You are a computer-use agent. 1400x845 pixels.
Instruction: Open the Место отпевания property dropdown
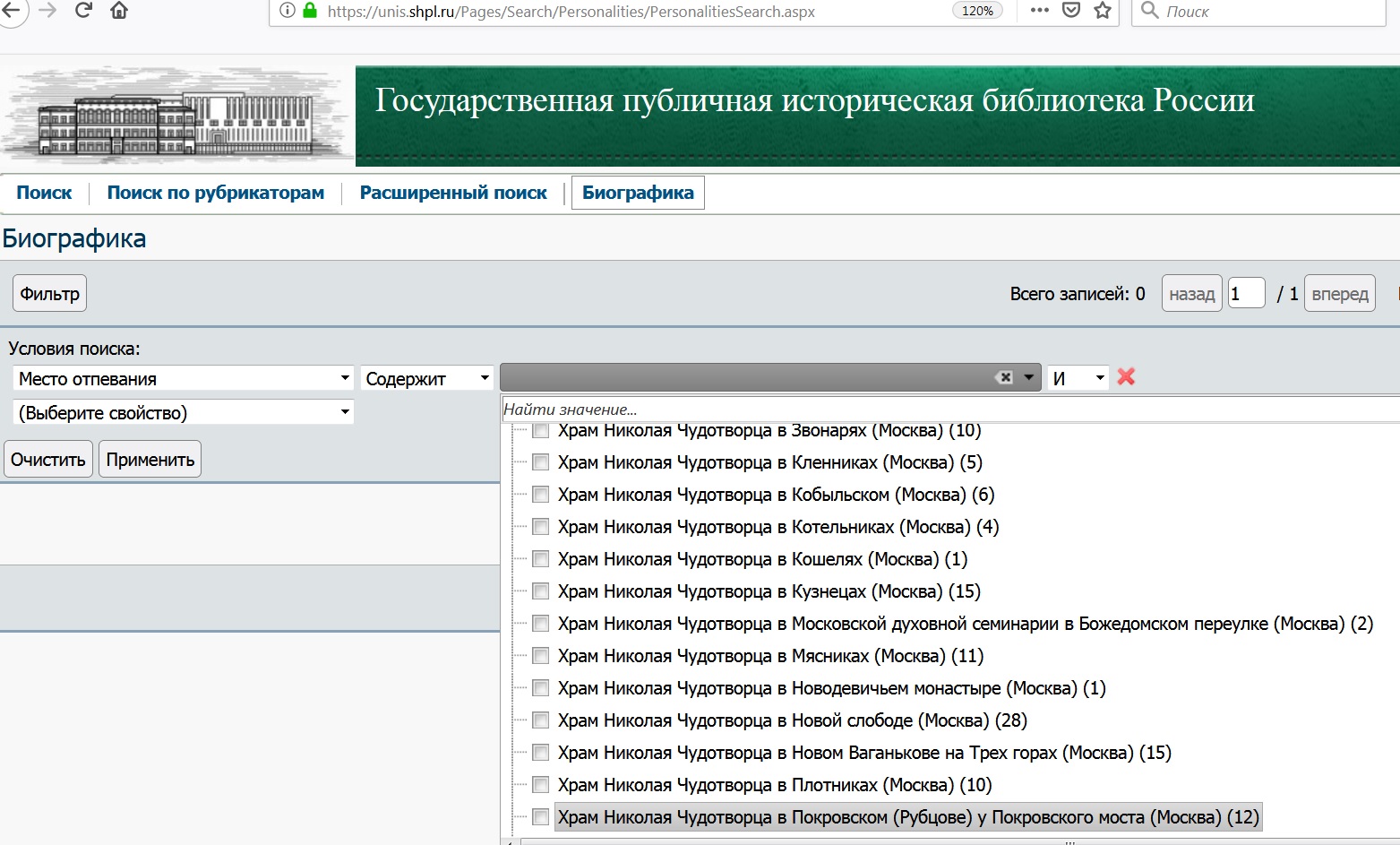tap(184, 379)
